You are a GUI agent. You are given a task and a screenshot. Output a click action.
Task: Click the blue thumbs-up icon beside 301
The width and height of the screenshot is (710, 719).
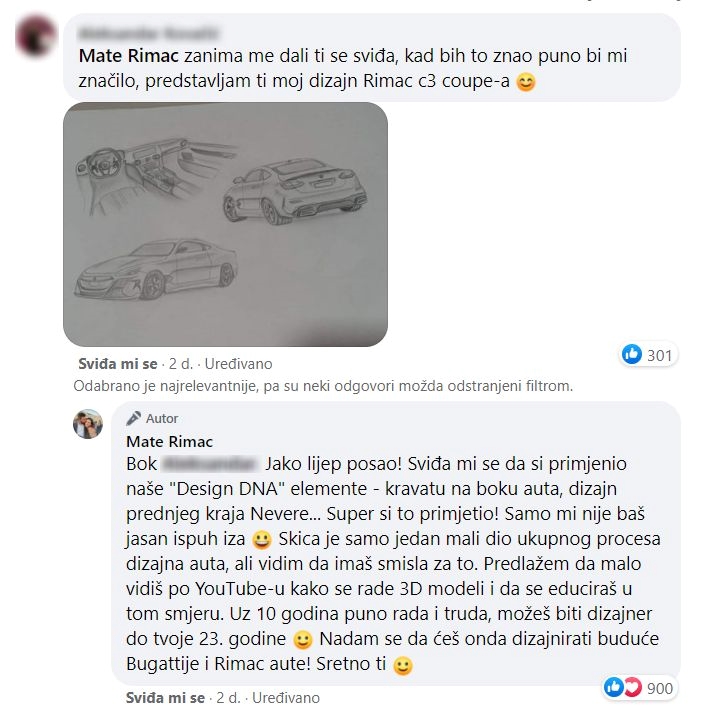click(x=632, y=354)
